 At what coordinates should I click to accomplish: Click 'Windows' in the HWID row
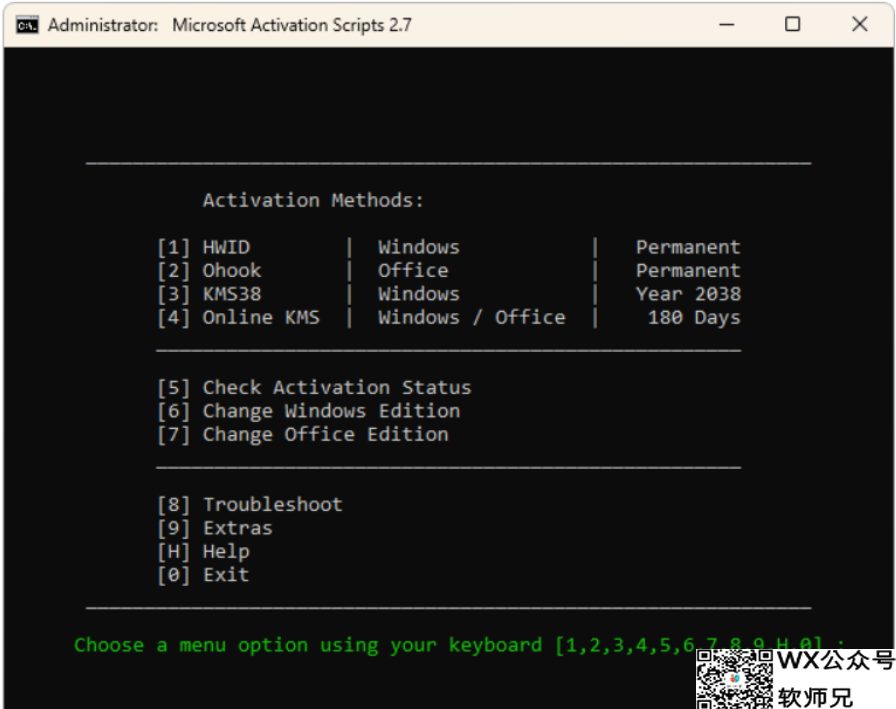point(419,247)
